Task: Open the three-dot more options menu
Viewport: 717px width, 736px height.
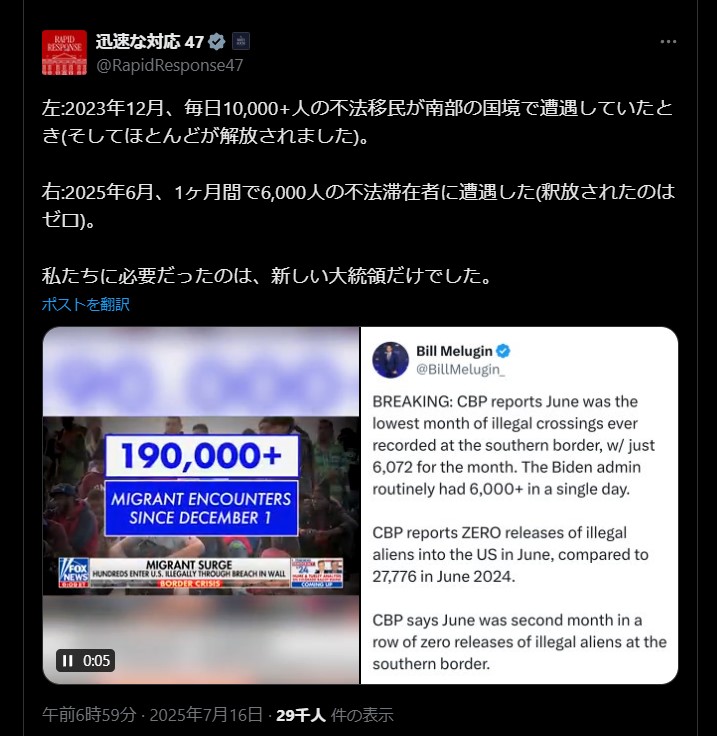Action: (x=668, y=42)
